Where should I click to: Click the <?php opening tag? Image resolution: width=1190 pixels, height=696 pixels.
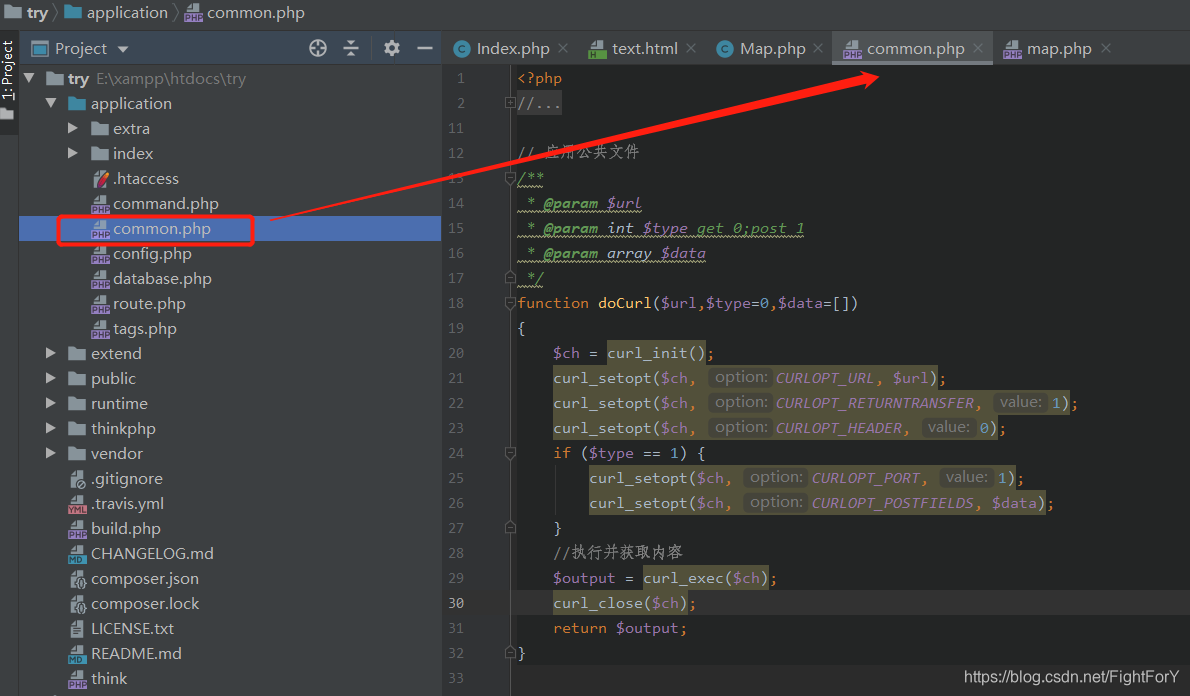(x=540, y=78)
